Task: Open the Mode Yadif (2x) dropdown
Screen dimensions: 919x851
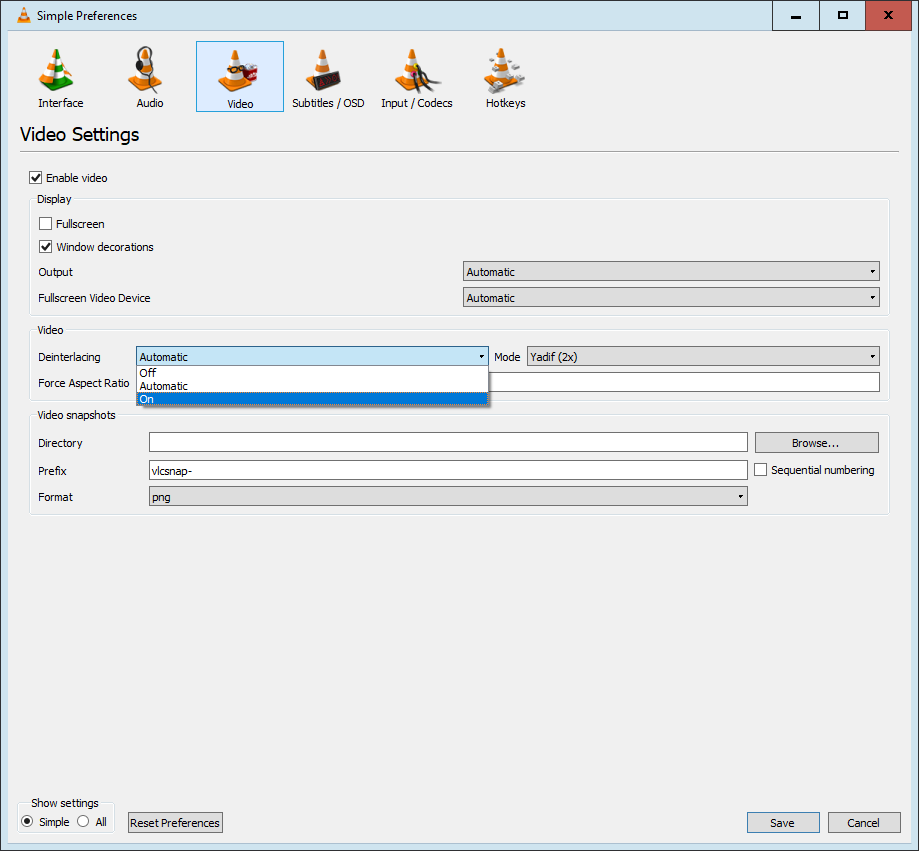Action: click(703, 356)
